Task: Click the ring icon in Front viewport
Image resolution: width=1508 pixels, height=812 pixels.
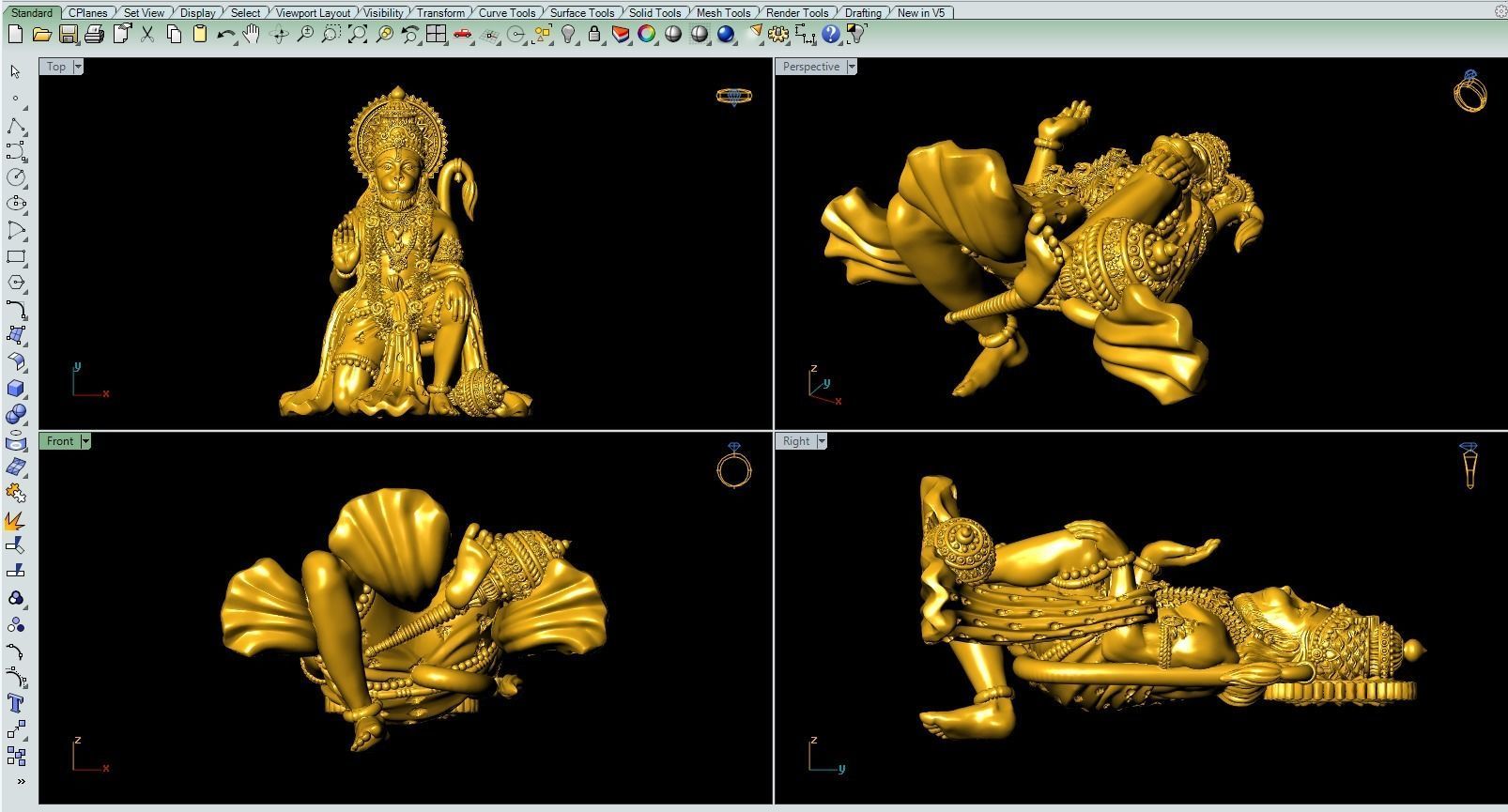Action: click(x=734, y=465)
